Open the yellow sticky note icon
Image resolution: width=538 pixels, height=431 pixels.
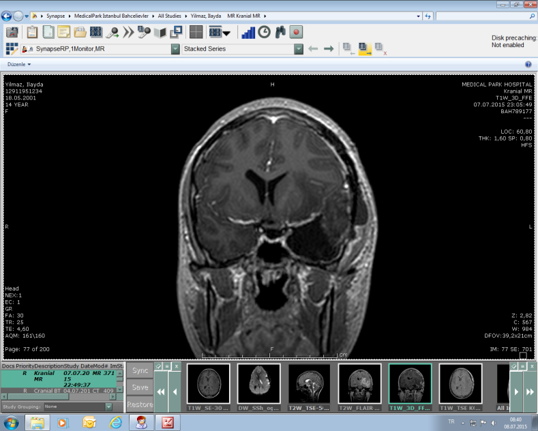pos(64,32)
